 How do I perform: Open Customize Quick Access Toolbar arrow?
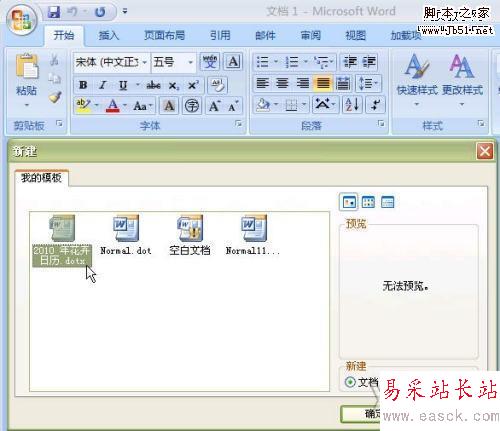point(125,12)
